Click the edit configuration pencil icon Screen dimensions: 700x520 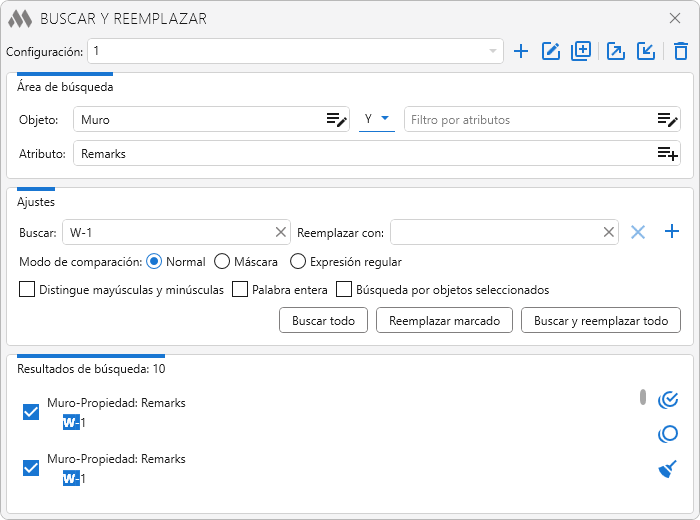(x=550, y=51)
